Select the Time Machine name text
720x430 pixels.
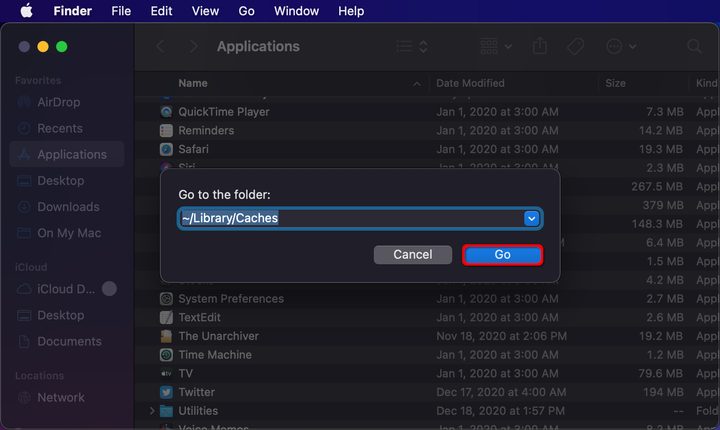tap(215, 355)
